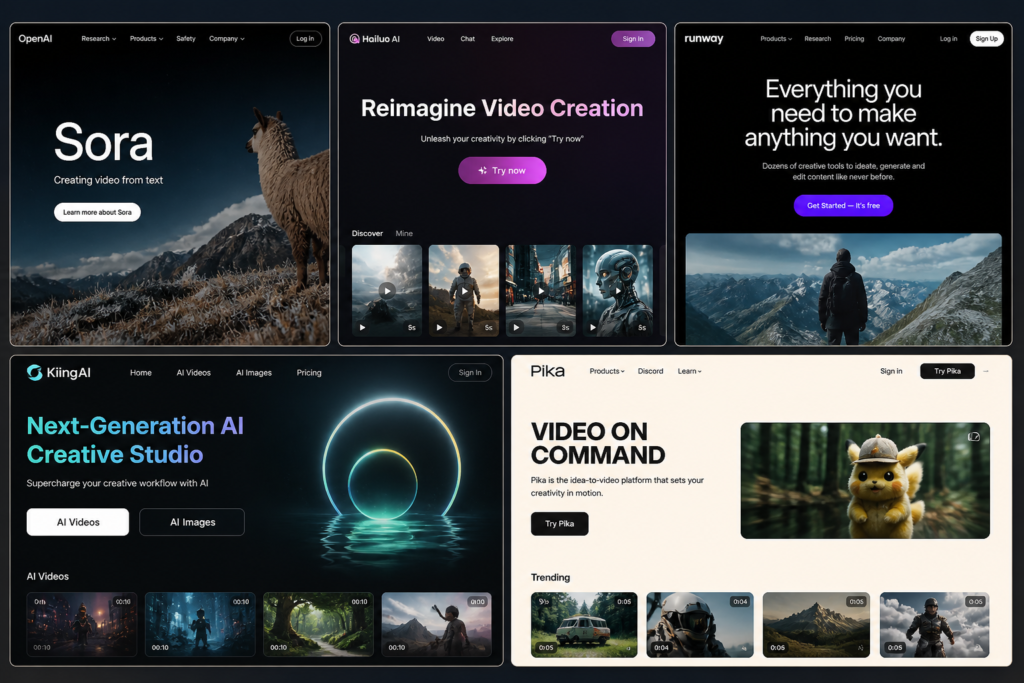Click Sign in on the Pika page
The width and height of the screenshot is (1024, 683).
(x=891, y=371)
